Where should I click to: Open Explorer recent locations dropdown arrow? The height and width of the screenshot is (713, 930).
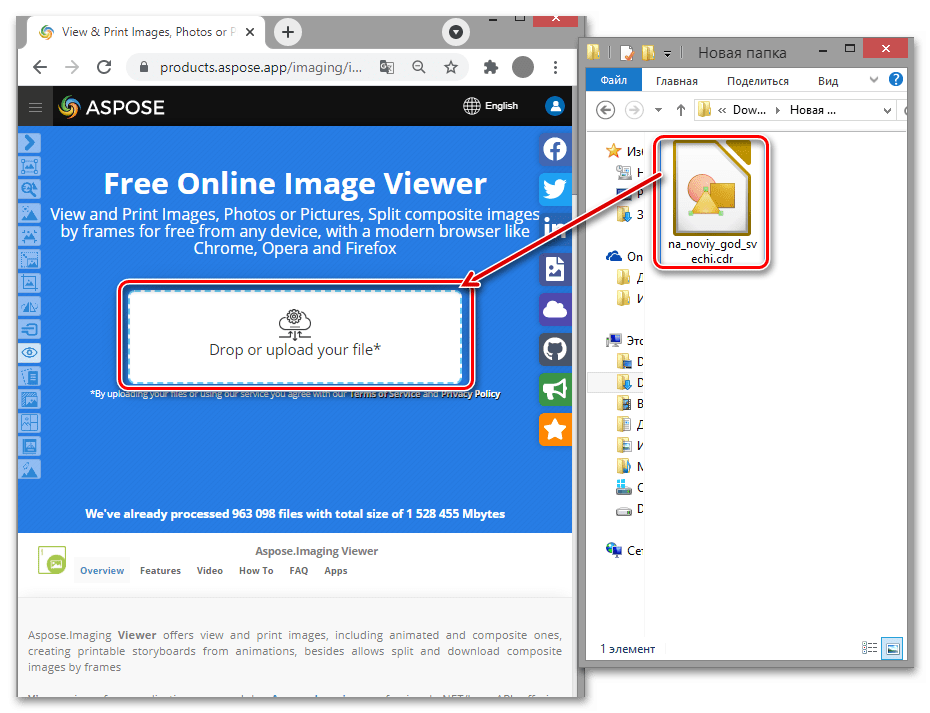tap(658, 110)
